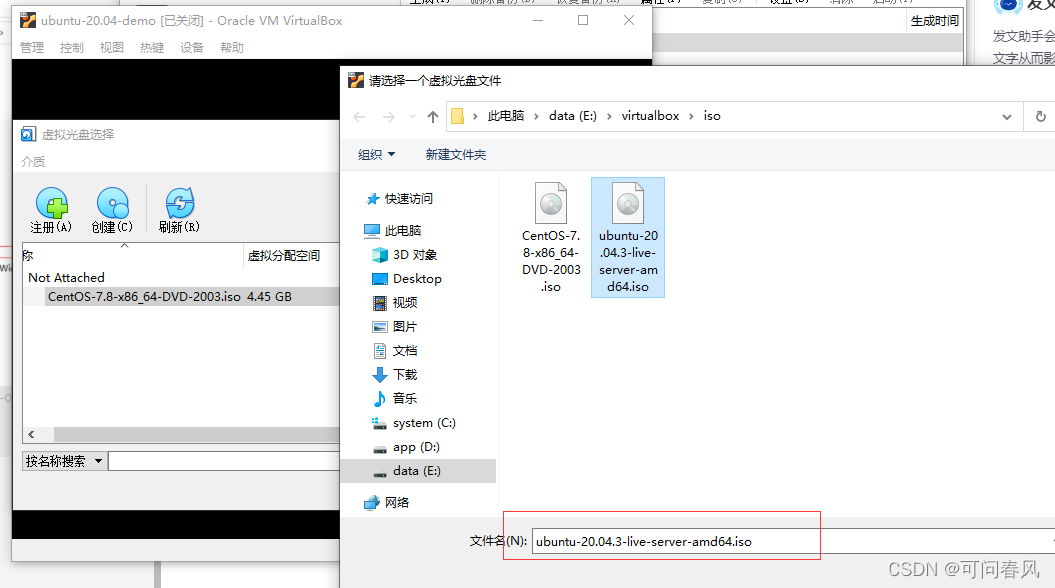The width and height of the screenshot is (1055, 588).
Task: Select ubuntu-20.04.3-live-server-amd64.iso file
Action: pyautogui.click(x=628, y=237)
